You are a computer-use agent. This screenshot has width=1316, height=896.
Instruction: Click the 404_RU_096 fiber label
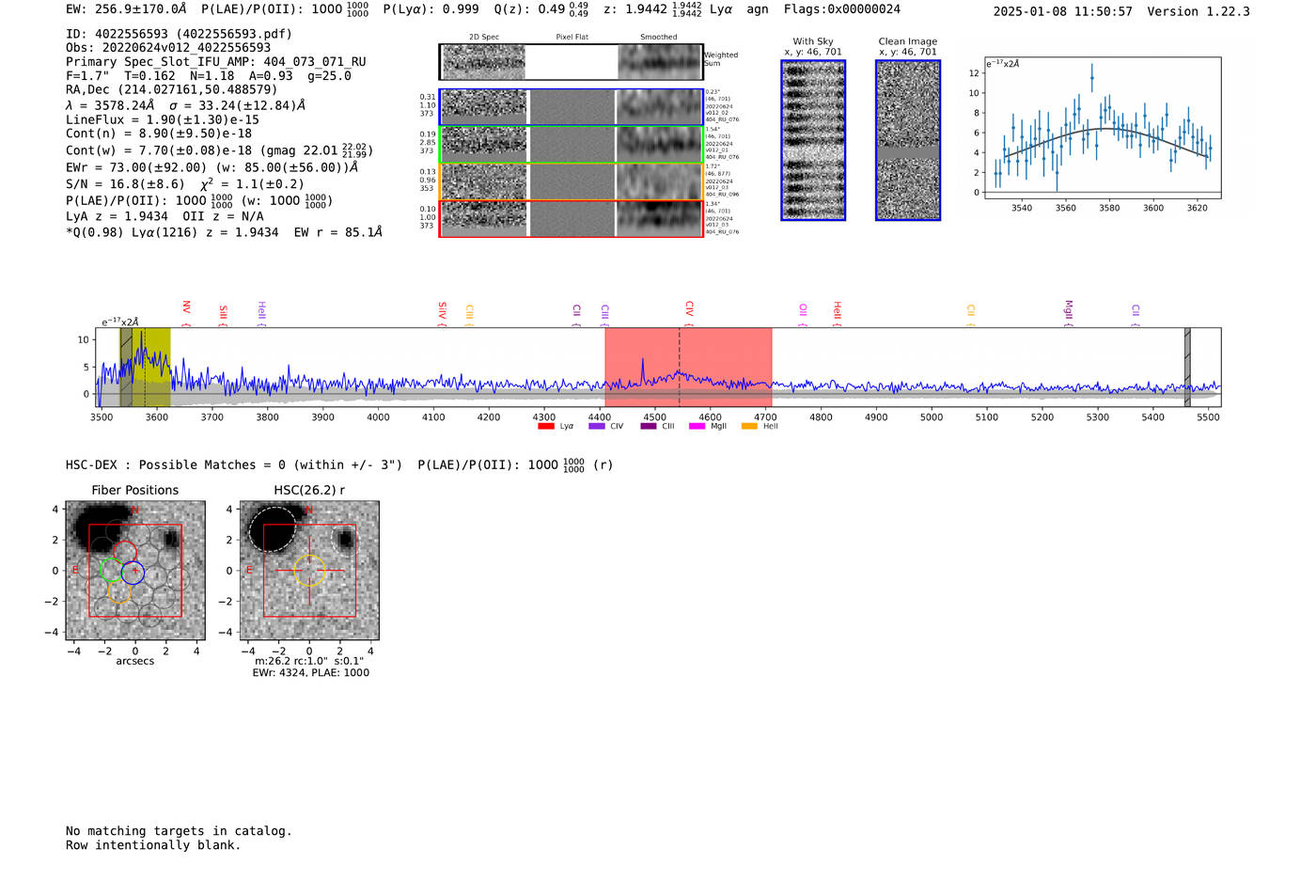722,195
